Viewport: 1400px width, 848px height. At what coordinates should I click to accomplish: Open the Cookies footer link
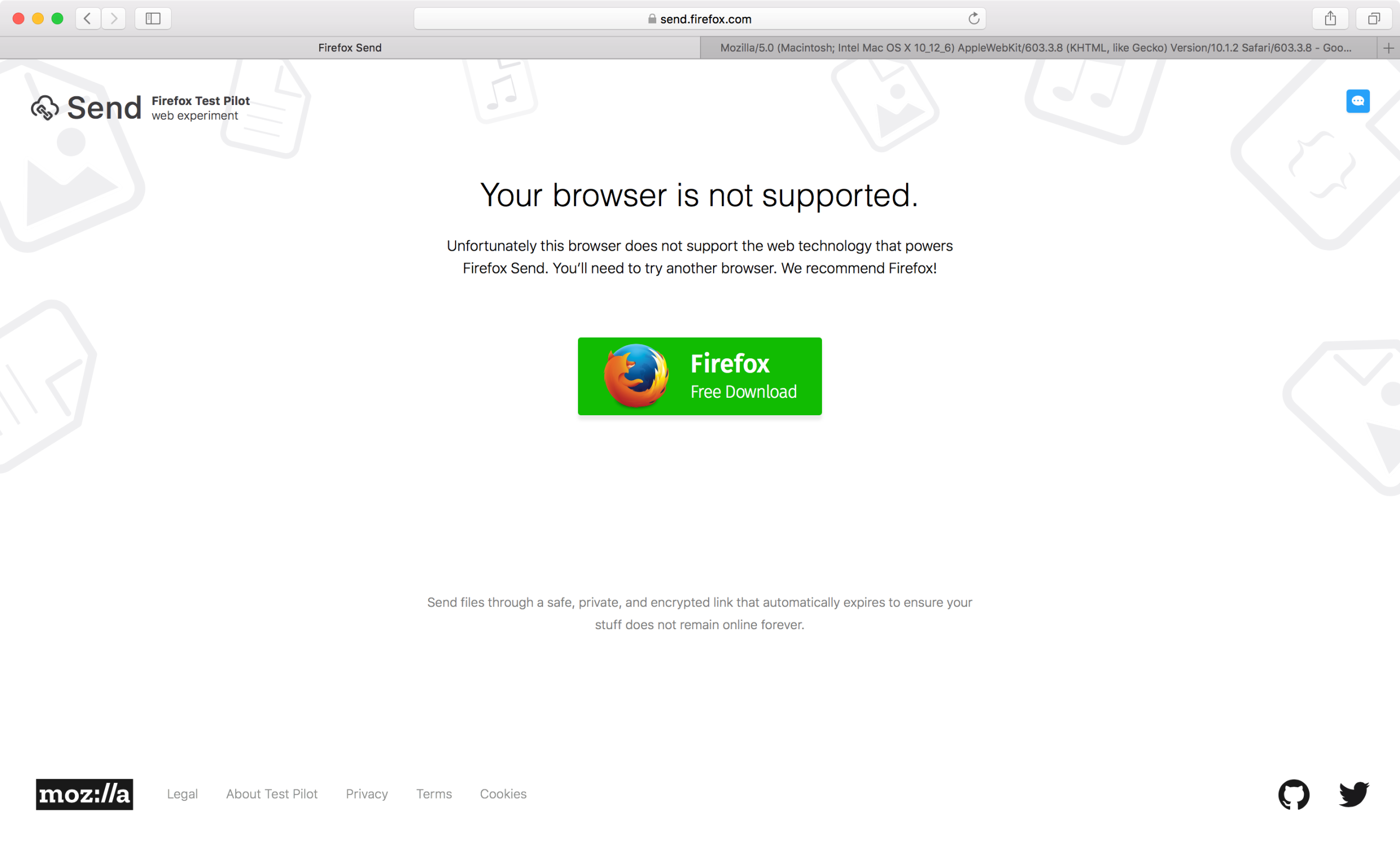(x=504, y=794)
